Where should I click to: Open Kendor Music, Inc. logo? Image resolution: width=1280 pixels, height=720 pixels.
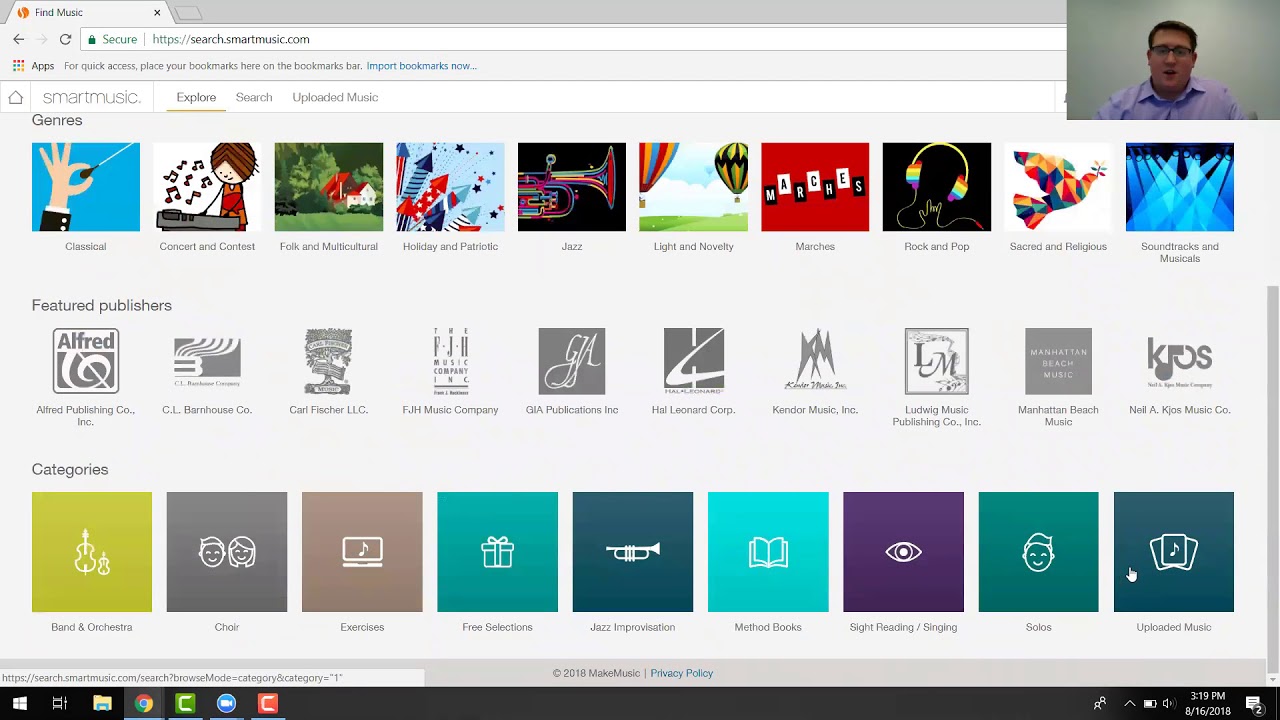pos(815,361)
